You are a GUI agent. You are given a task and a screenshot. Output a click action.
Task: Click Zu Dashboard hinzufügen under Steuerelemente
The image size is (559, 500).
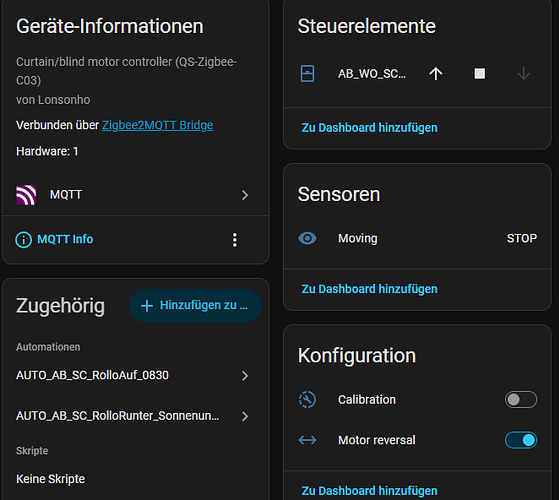click(x=369, y=128)
